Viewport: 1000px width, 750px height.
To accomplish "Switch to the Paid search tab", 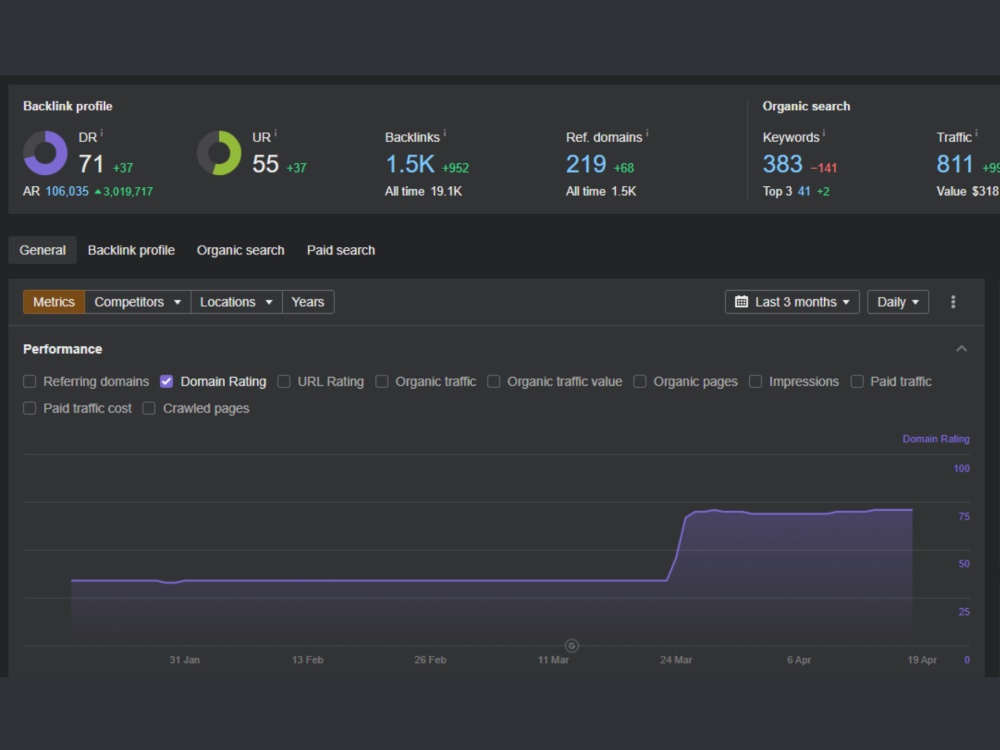I will pos(341,250).
